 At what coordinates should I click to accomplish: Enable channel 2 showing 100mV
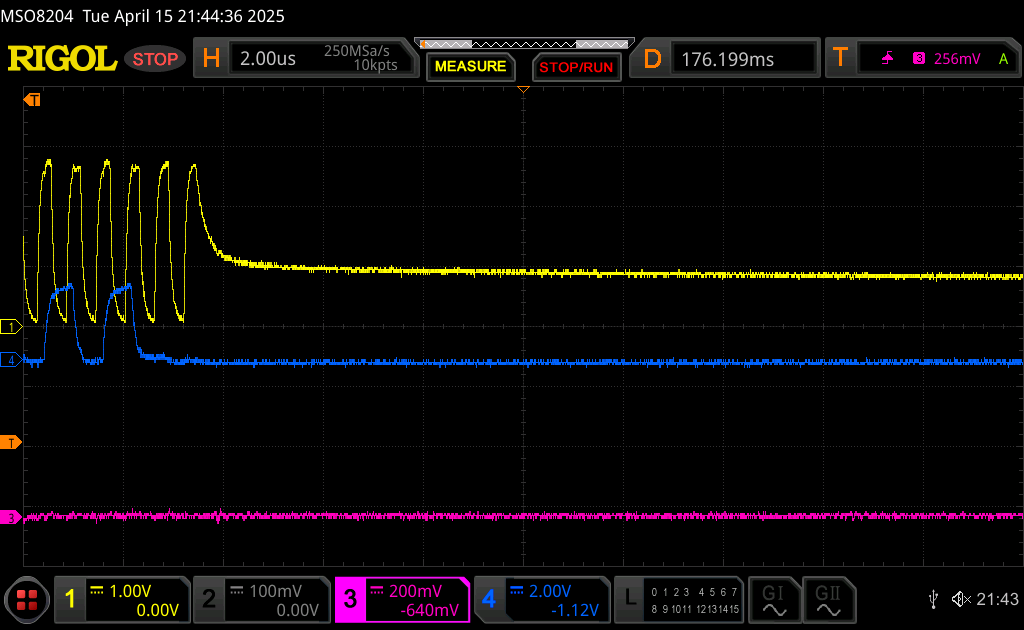[260, 599]
